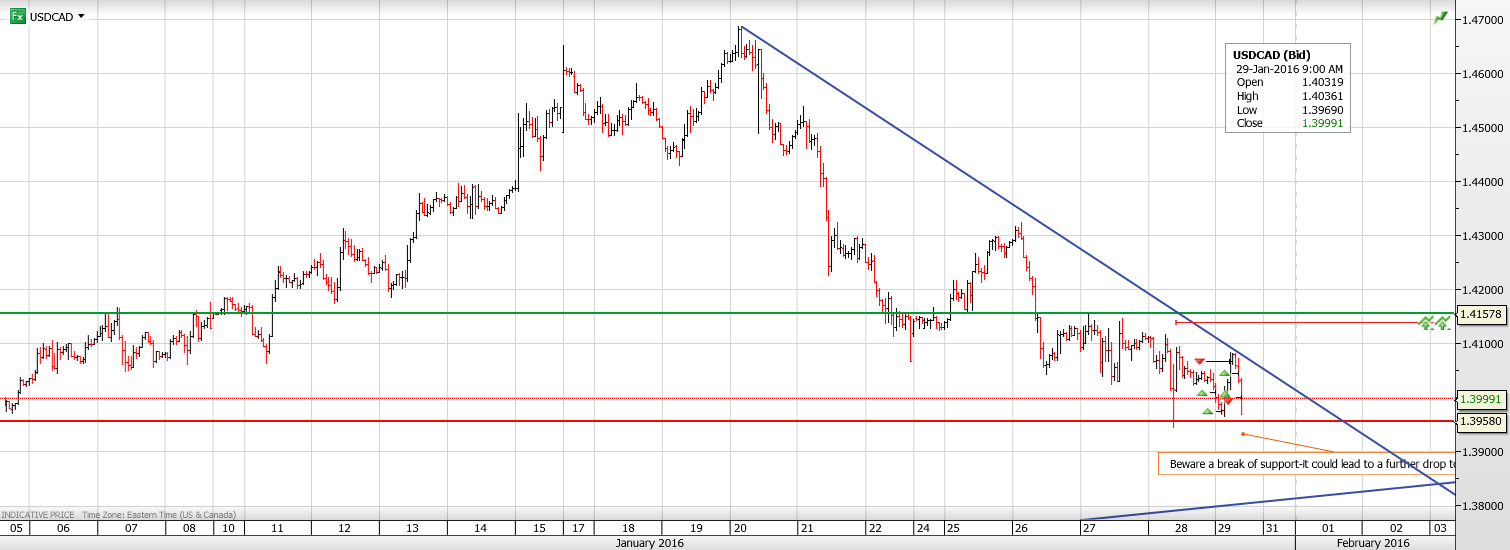Open the USDCAD symbol dropdown arrow
This screenshot has width=1510, height=550.
81,17
